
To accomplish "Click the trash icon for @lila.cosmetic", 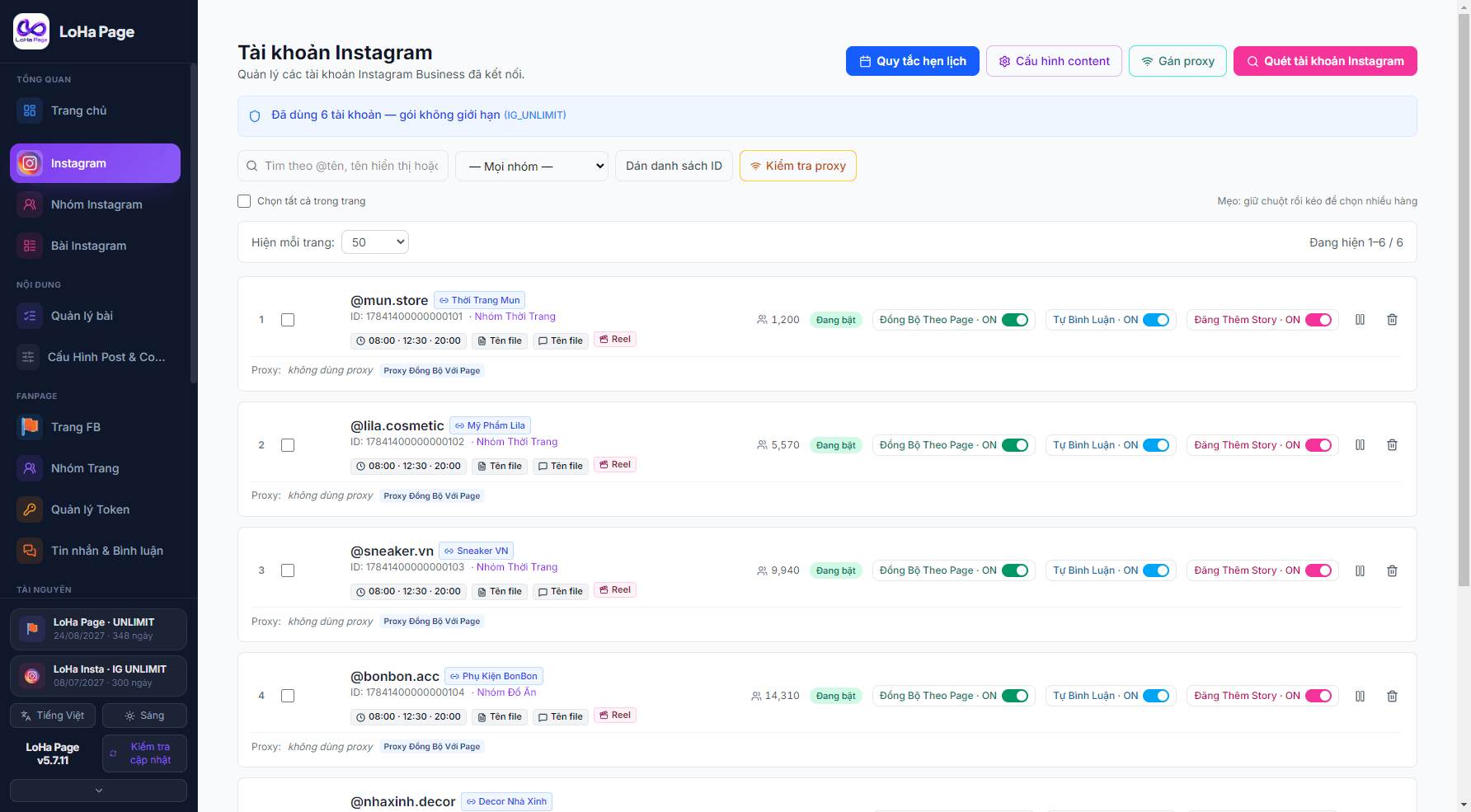I will 1392,445.
